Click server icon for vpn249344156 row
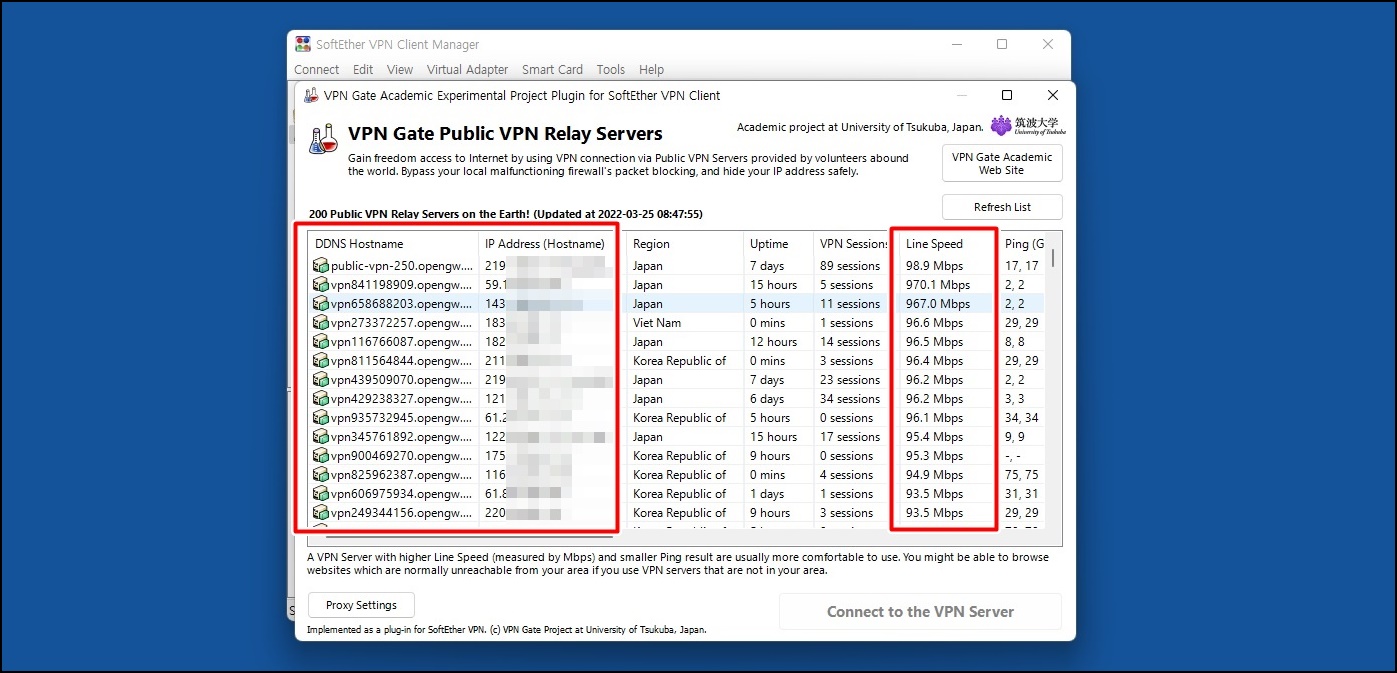The height and width of the screenshot is (673, 1397). click(x=321, y=513)
